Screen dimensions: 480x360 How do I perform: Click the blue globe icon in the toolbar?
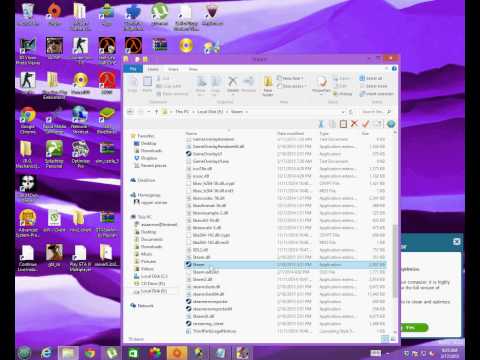(x=391, y=124)
